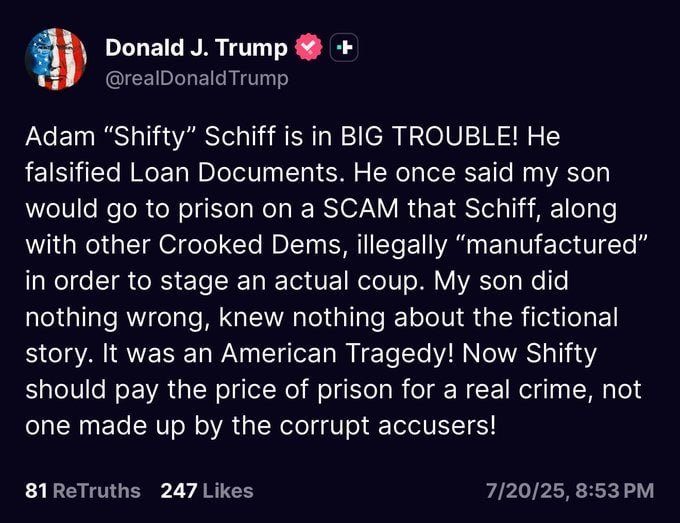Open the Donald J. Trump display name
Viewport: 680px width, 523px height.
coord(196,47)
